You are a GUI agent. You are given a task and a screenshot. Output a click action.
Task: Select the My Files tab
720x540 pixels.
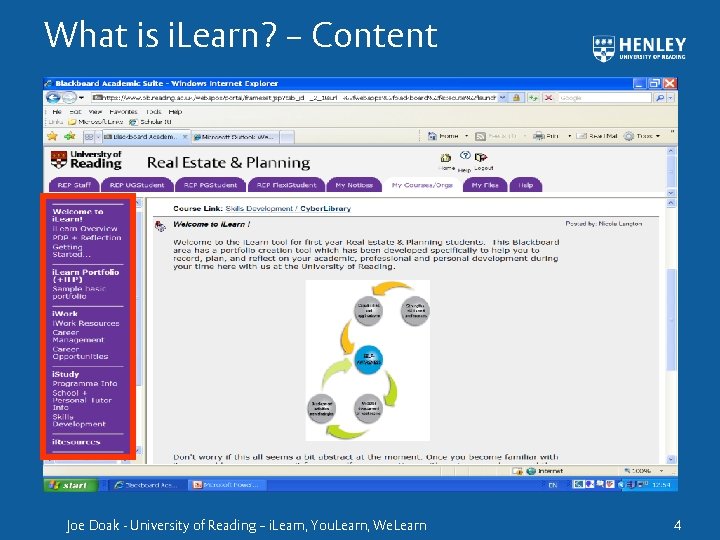pos(485,185)
